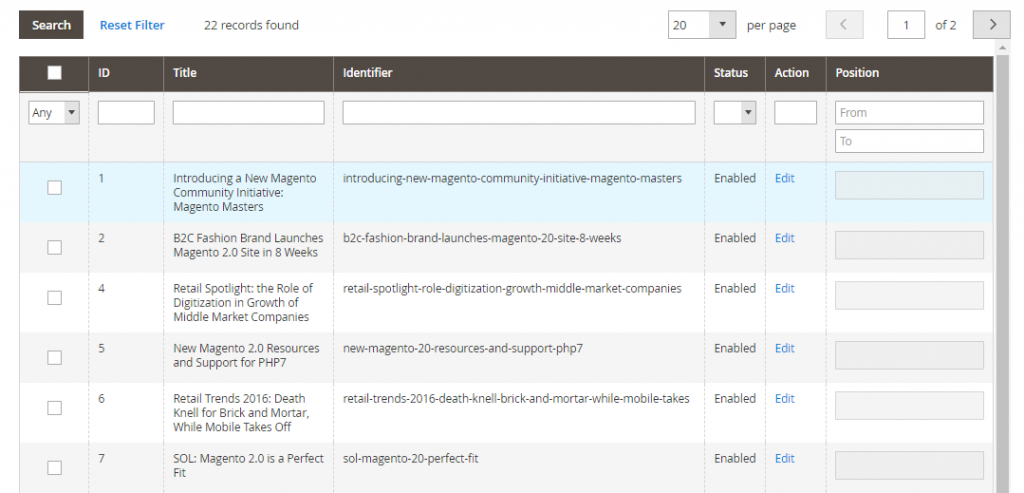Click identifier new-magento-20-resources-and-support-php7

click(x=463, y=349)
